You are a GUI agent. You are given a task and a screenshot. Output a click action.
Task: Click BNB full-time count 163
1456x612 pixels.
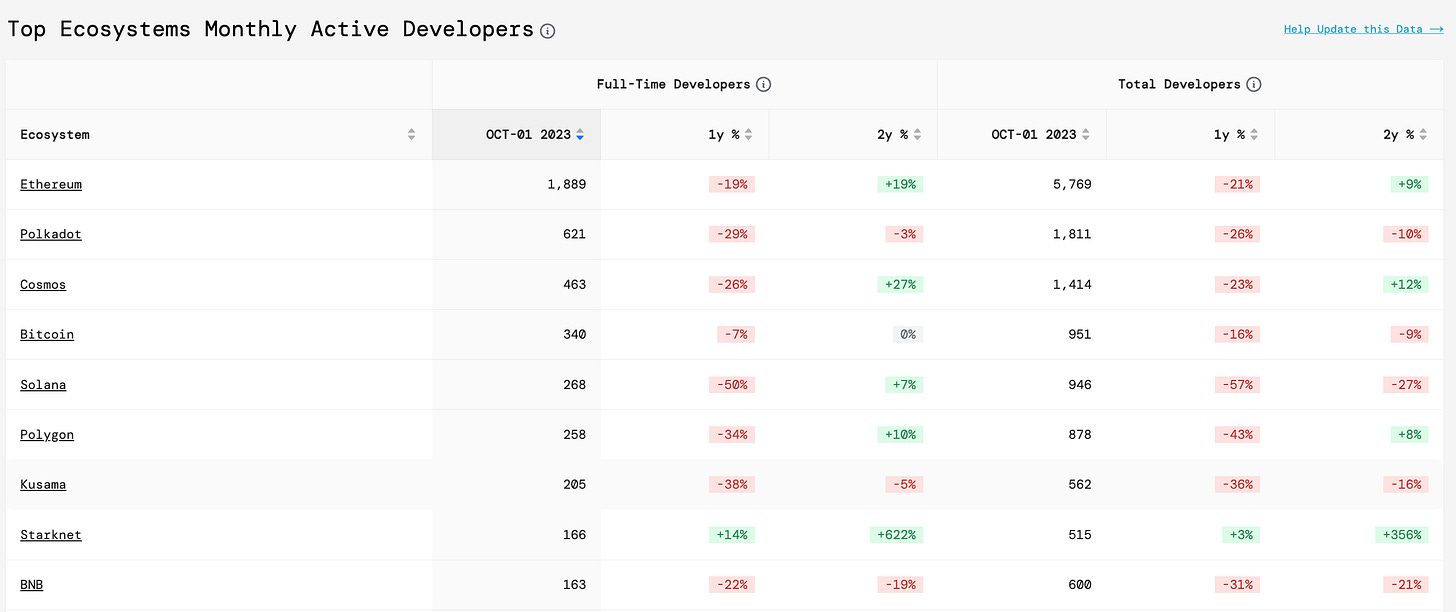click(x=574, y=585)
